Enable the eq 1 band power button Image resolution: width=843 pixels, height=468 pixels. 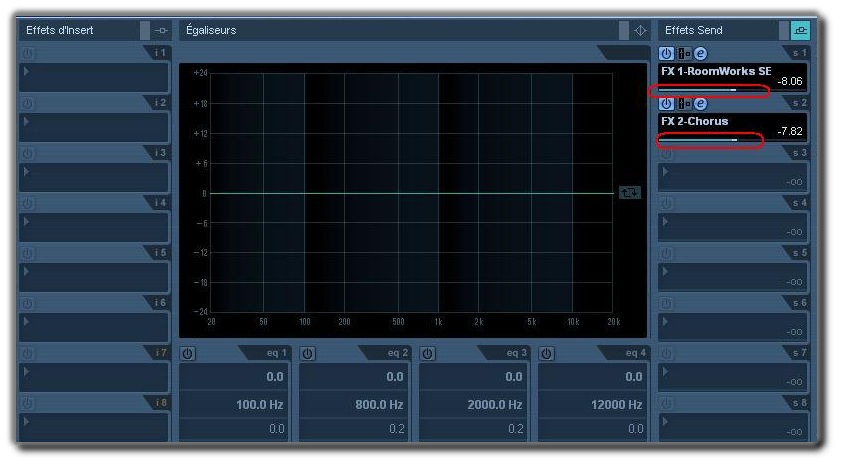[x=188, y=353]
